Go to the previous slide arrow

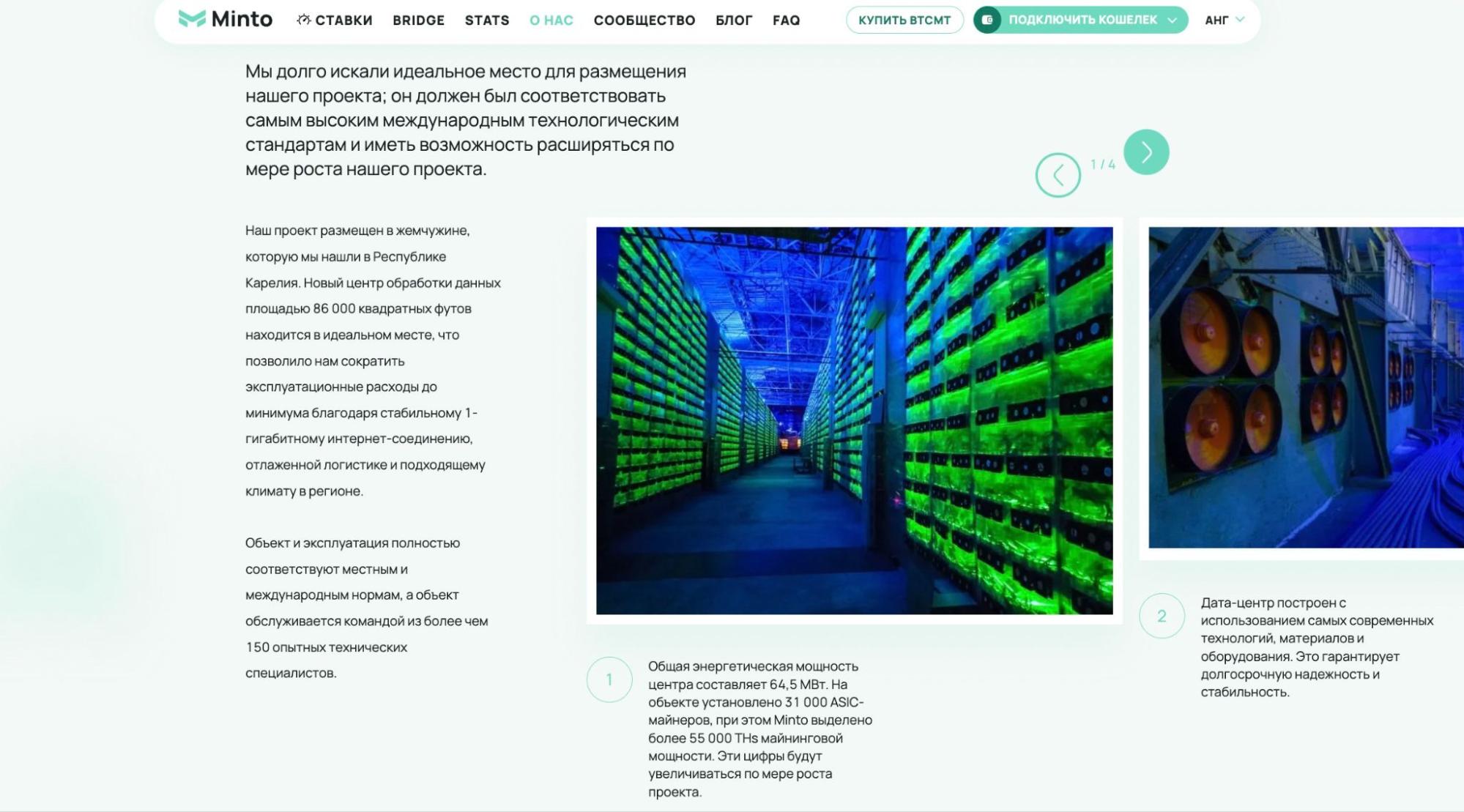coord(1058,175)
